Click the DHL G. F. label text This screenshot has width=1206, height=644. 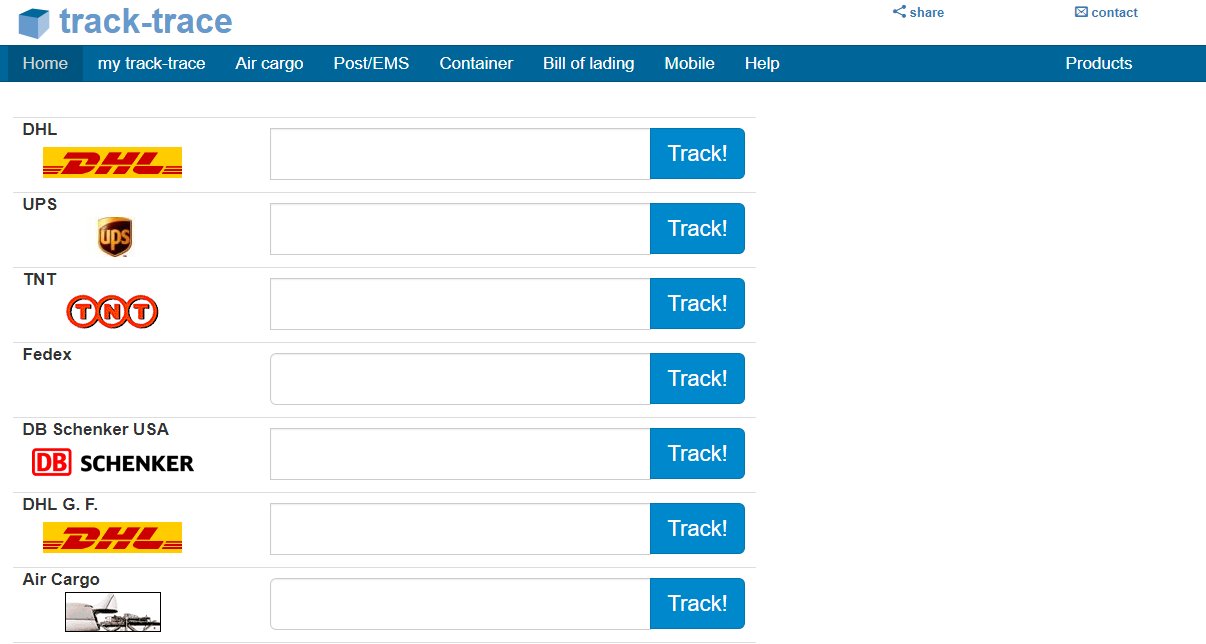coord(60,504)
